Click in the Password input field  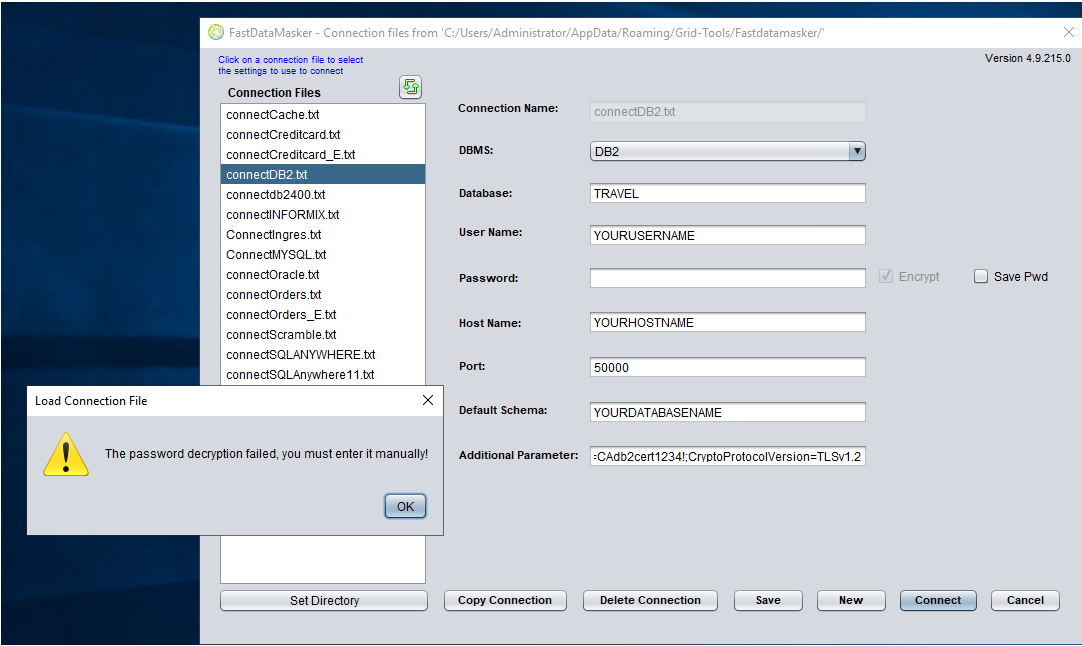727,278
